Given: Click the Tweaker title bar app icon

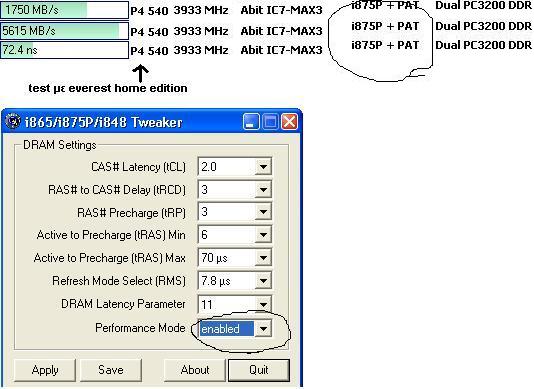Looking at the screenshot, I should click(13, 121).
